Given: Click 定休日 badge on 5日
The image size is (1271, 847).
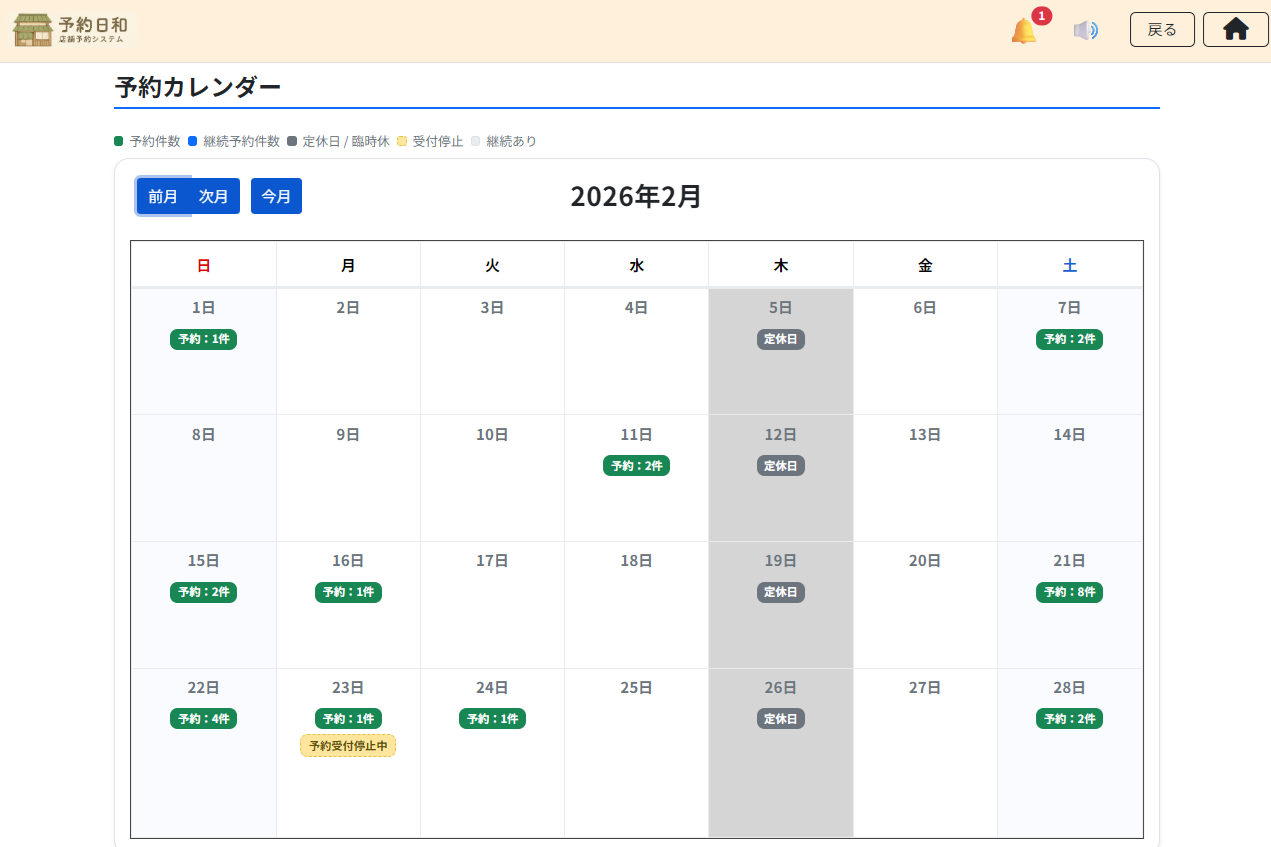Looking at the screenshot, I should click(x=781, y=339).
